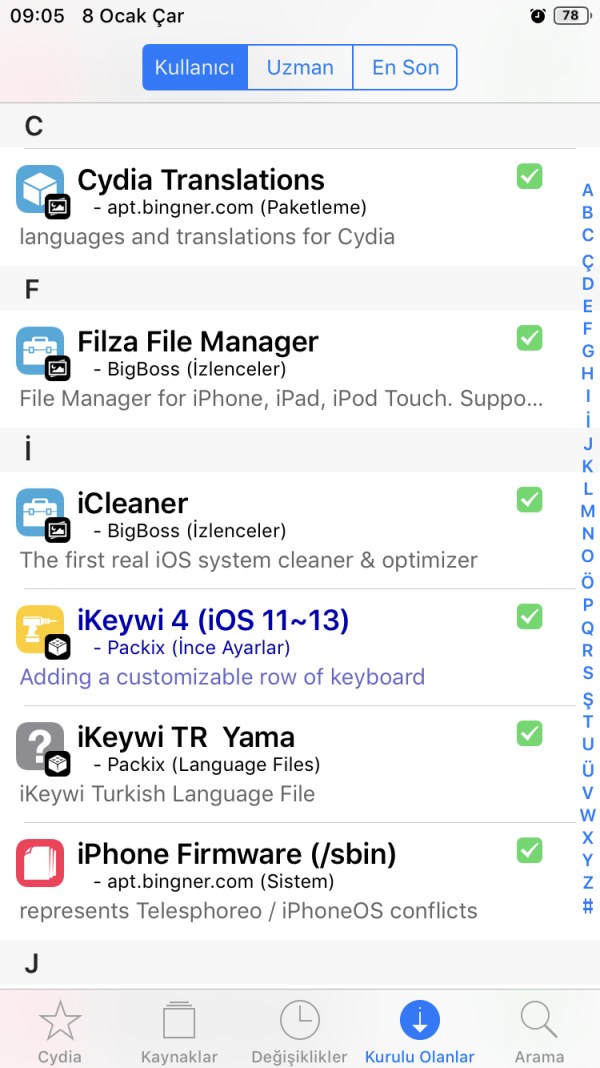Jump to letter M in index

(x=588, y=511)
